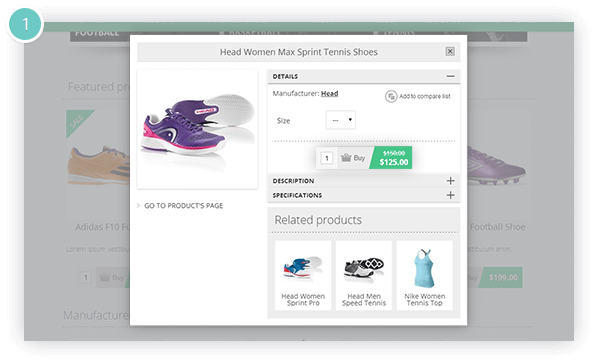
Task: Click Add to compare list link
Action: point(425,96)
